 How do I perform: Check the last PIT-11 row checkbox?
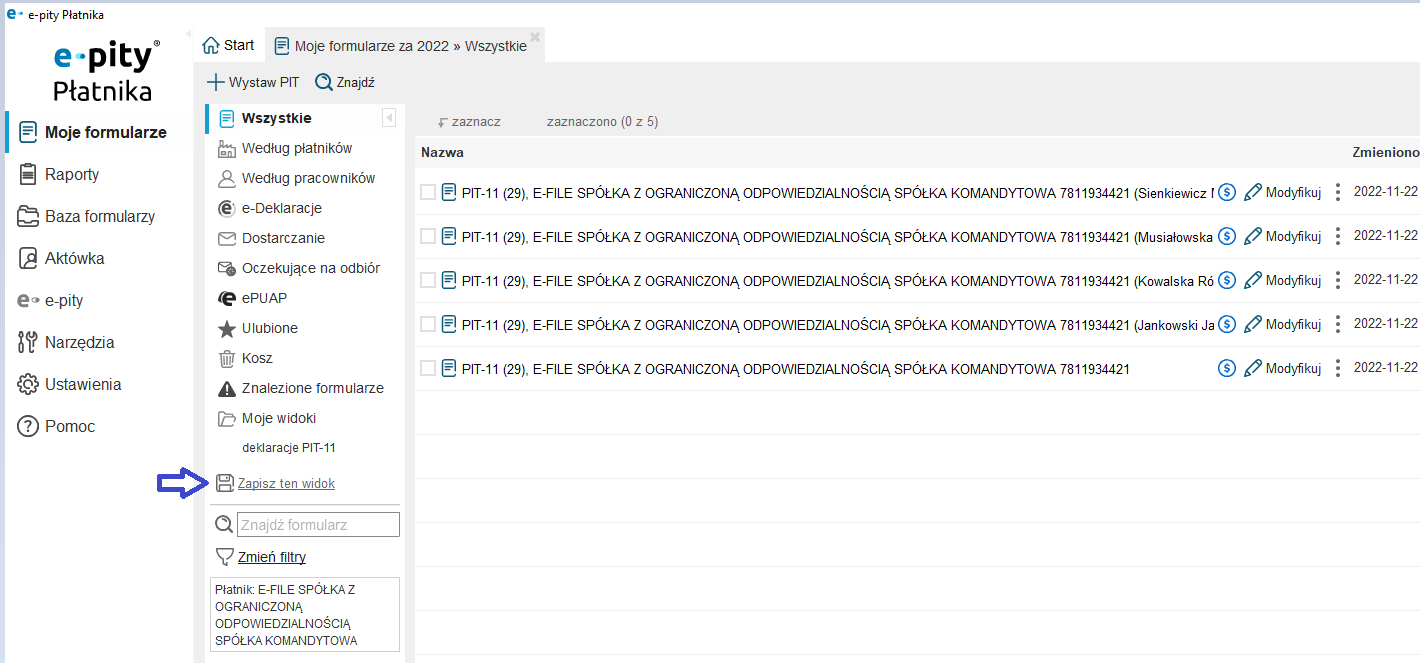428,368
